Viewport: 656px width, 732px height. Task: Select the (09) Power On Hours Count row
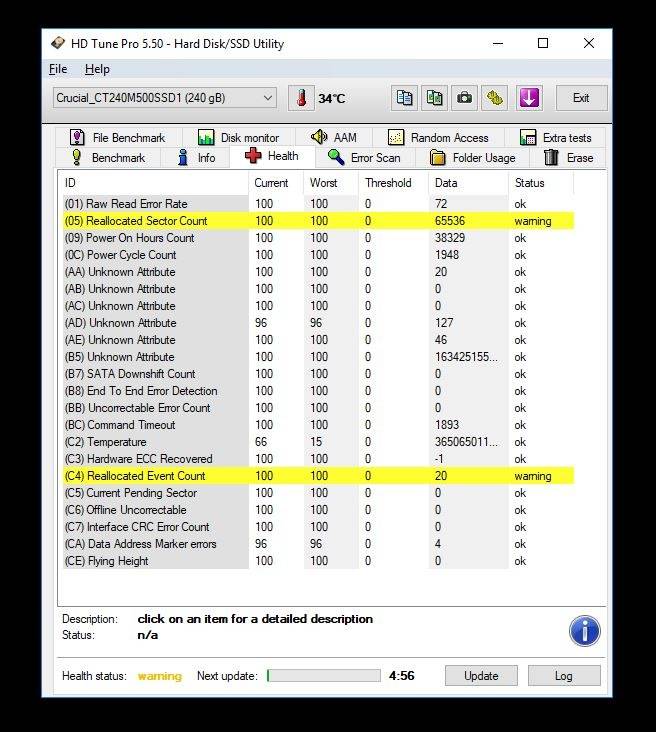[x=318, y=238]
